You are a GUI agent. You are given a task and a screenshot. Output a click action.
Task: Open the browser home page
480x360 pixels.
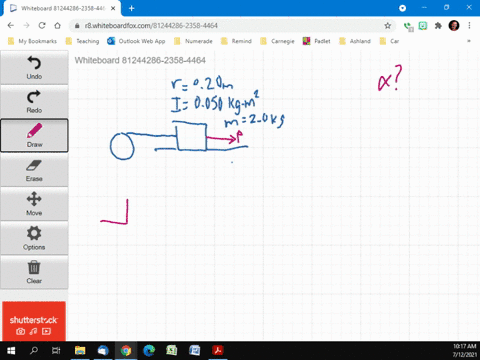tap(57, 25)
